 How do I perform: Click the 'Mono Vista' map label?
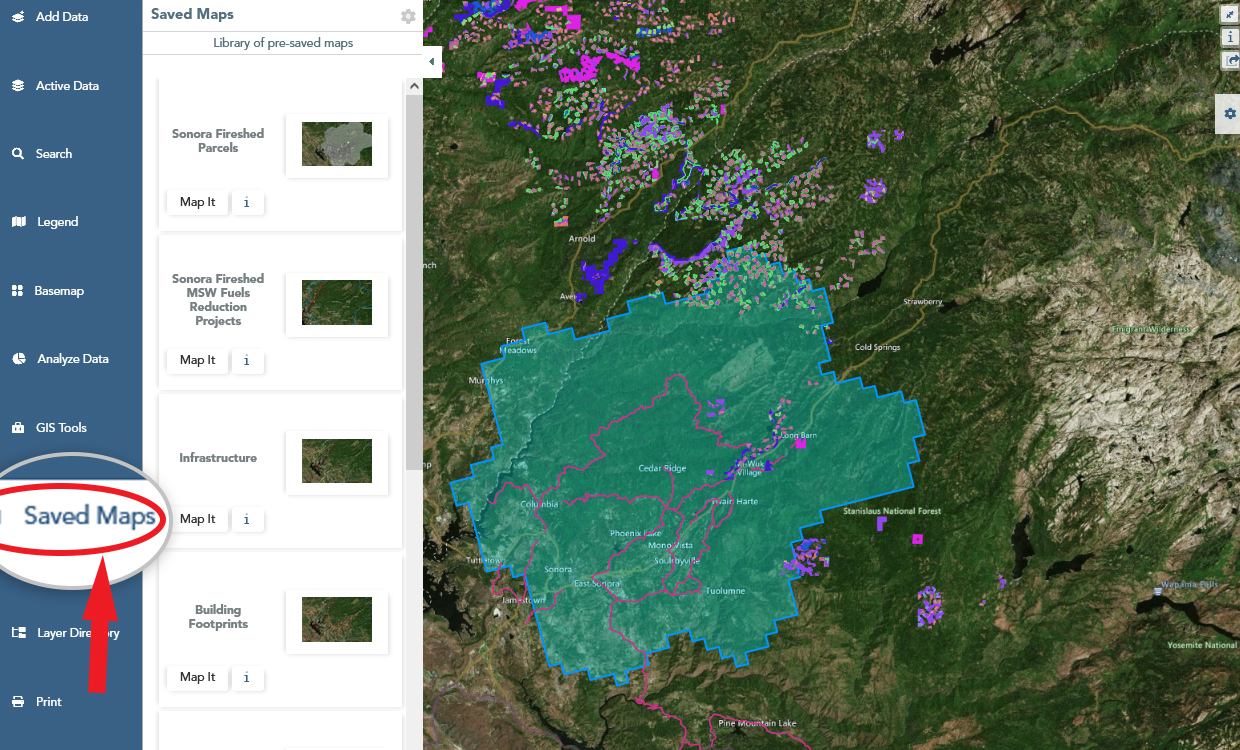pos(670,546)
